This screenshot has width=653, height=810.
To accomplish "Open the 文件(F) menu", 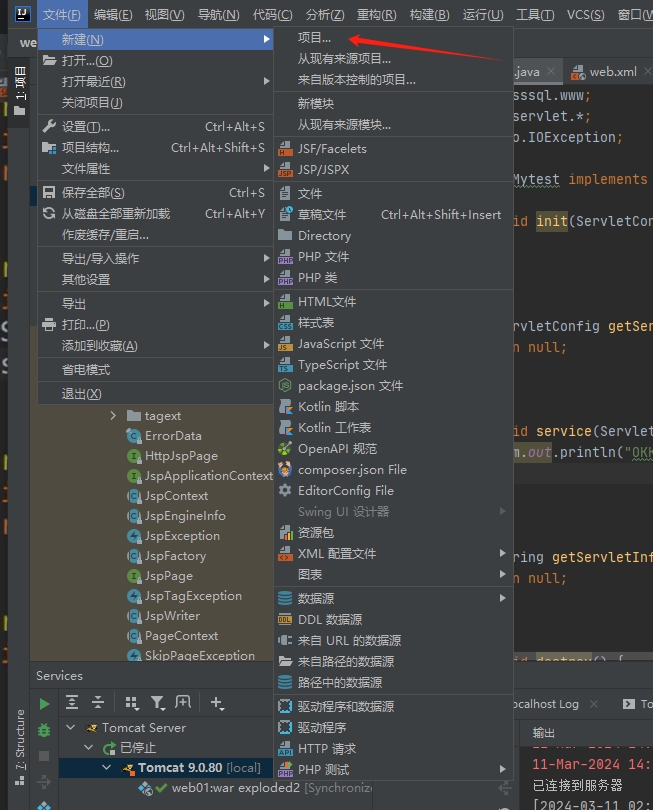I will [x=61, y=14].
